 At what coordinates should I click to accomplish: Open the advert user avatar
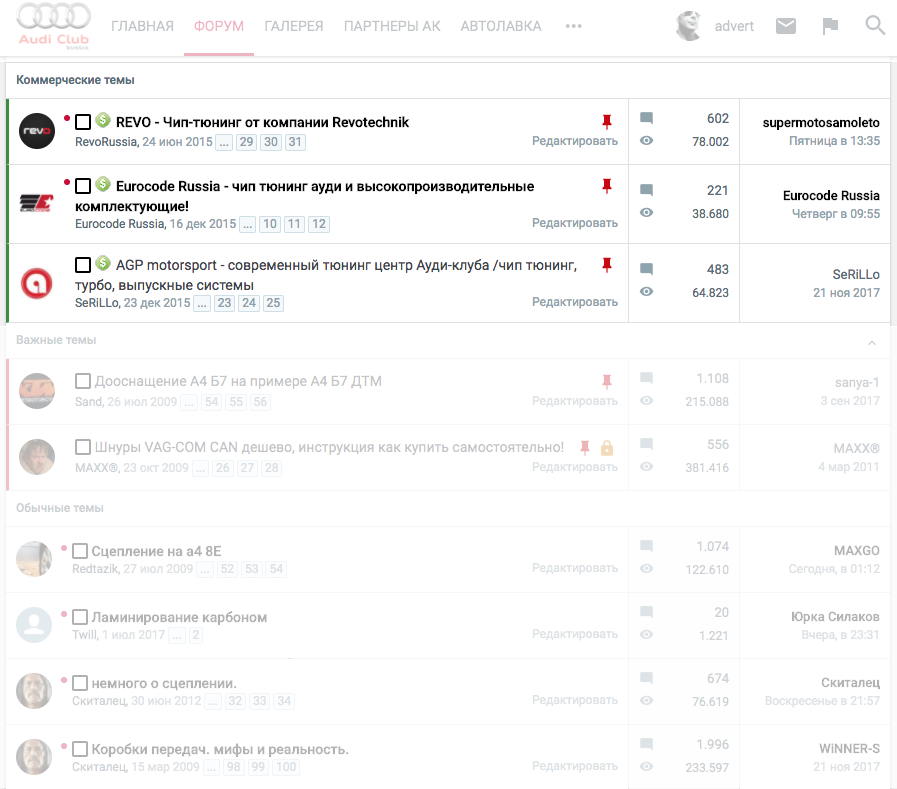click(688, 26)
